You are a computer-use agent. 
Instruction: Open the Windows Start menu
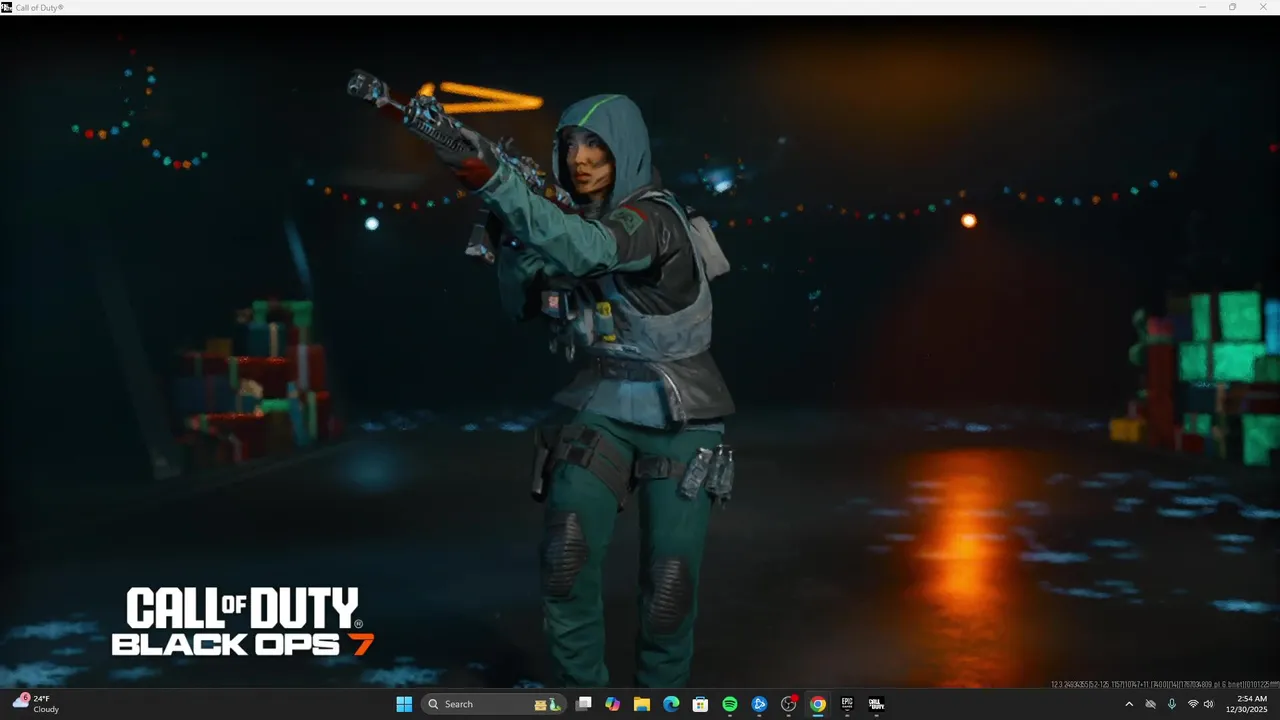pos(404,704)
